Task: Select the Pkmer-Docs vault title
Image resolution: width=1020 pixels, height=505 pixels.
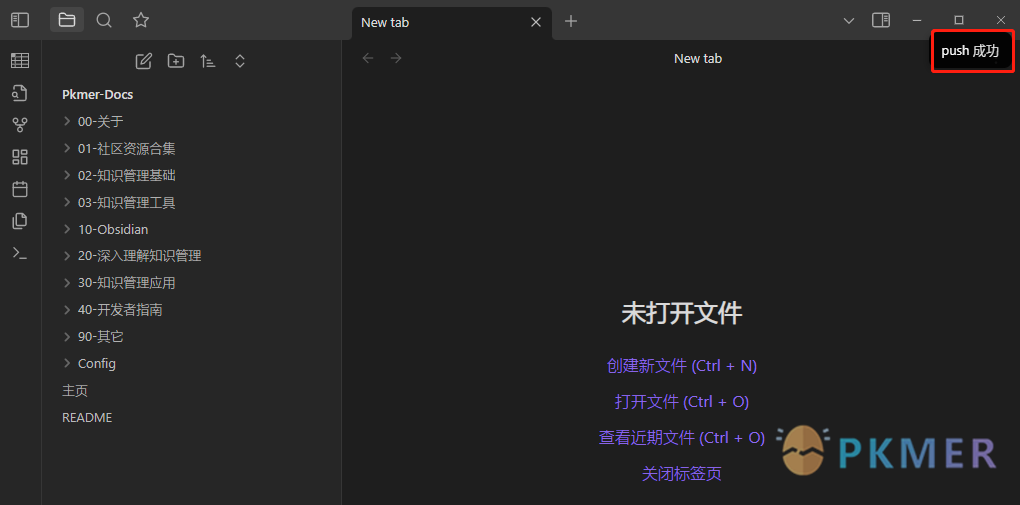Action: (98, 95)
